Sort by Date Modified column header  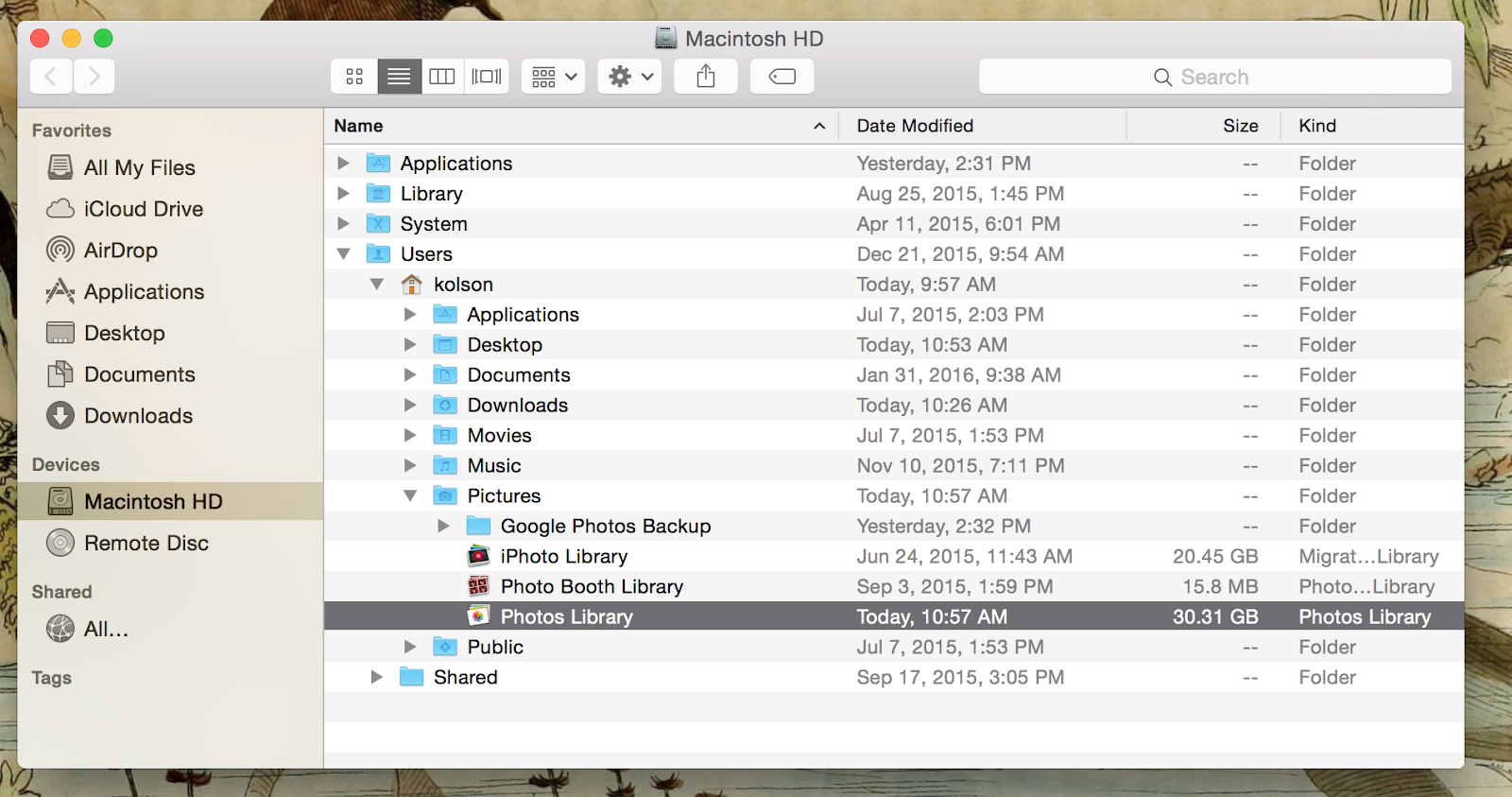(x=983, y=126)
